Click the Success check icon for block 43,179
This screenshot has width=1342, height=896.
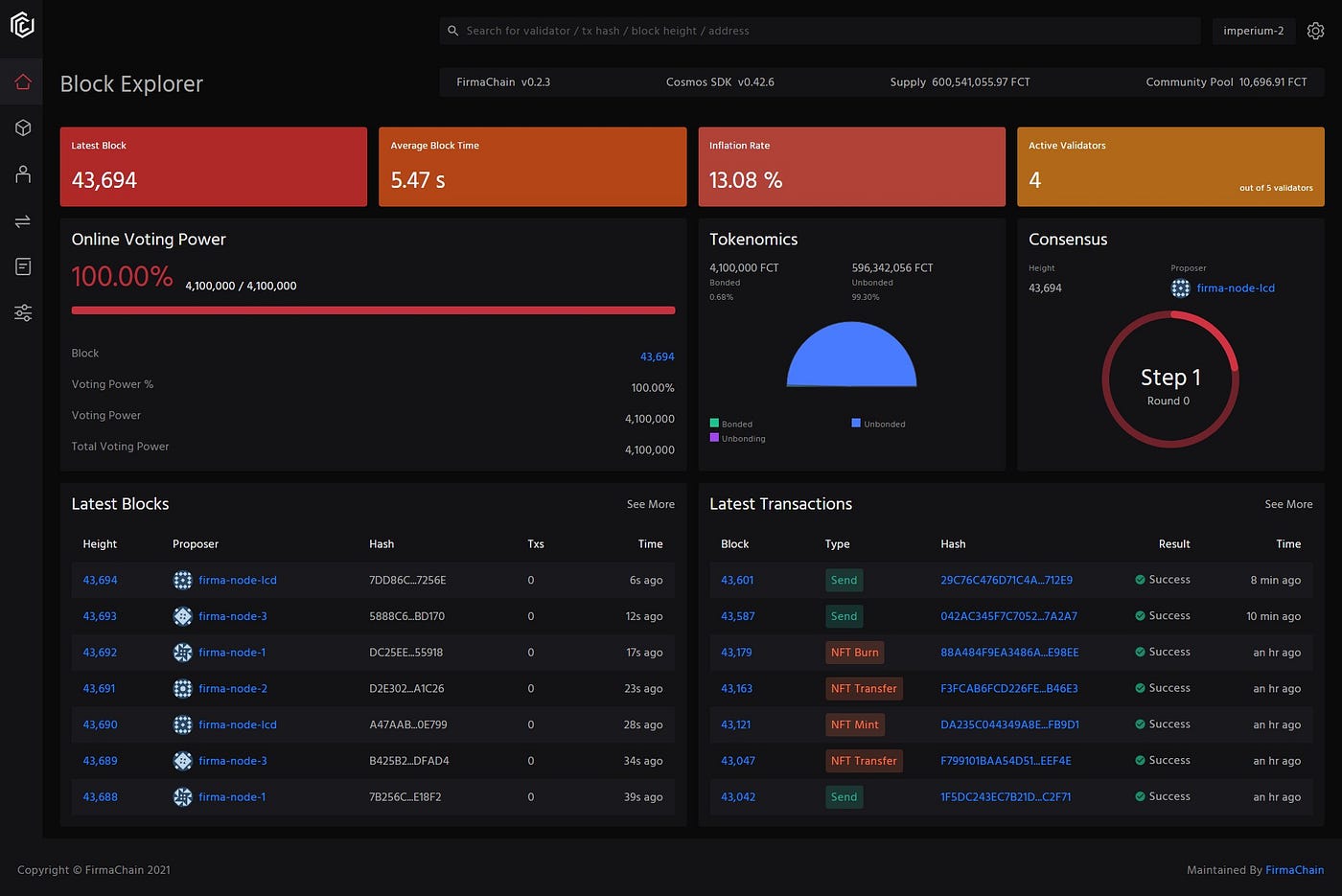(x=1140, y=653)
